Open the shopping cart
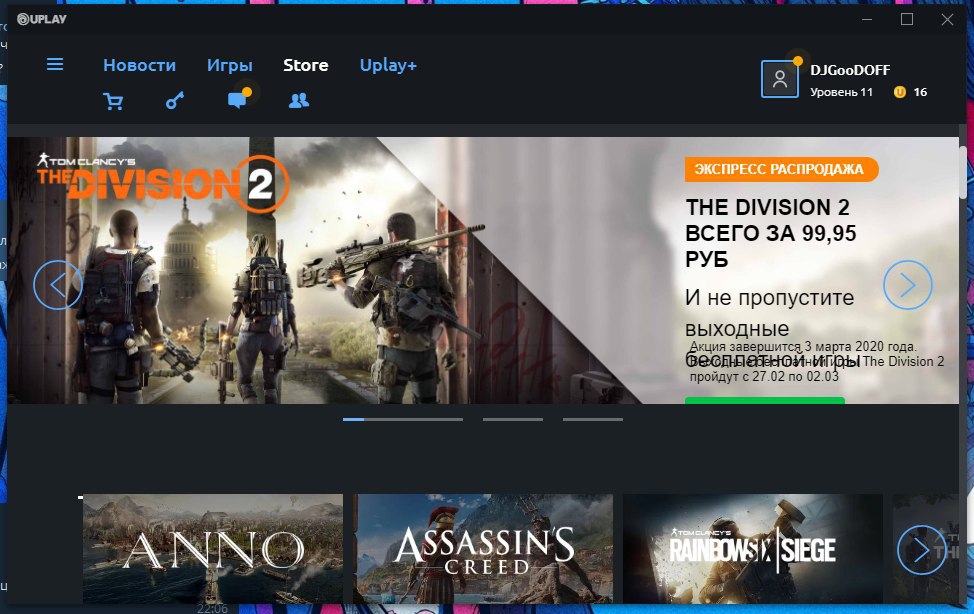Screen dimensions: 974x614 coord(113,101)
